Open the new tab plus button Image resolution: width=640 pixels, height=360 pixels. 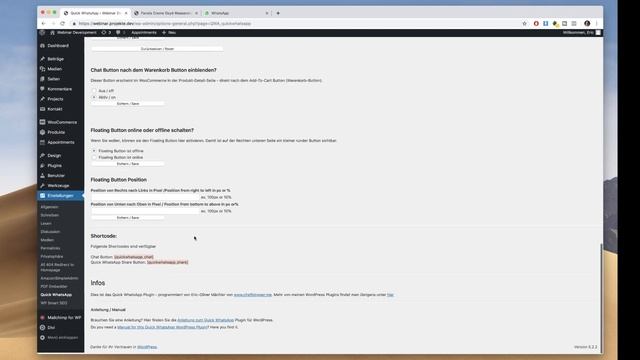(278, 13)
